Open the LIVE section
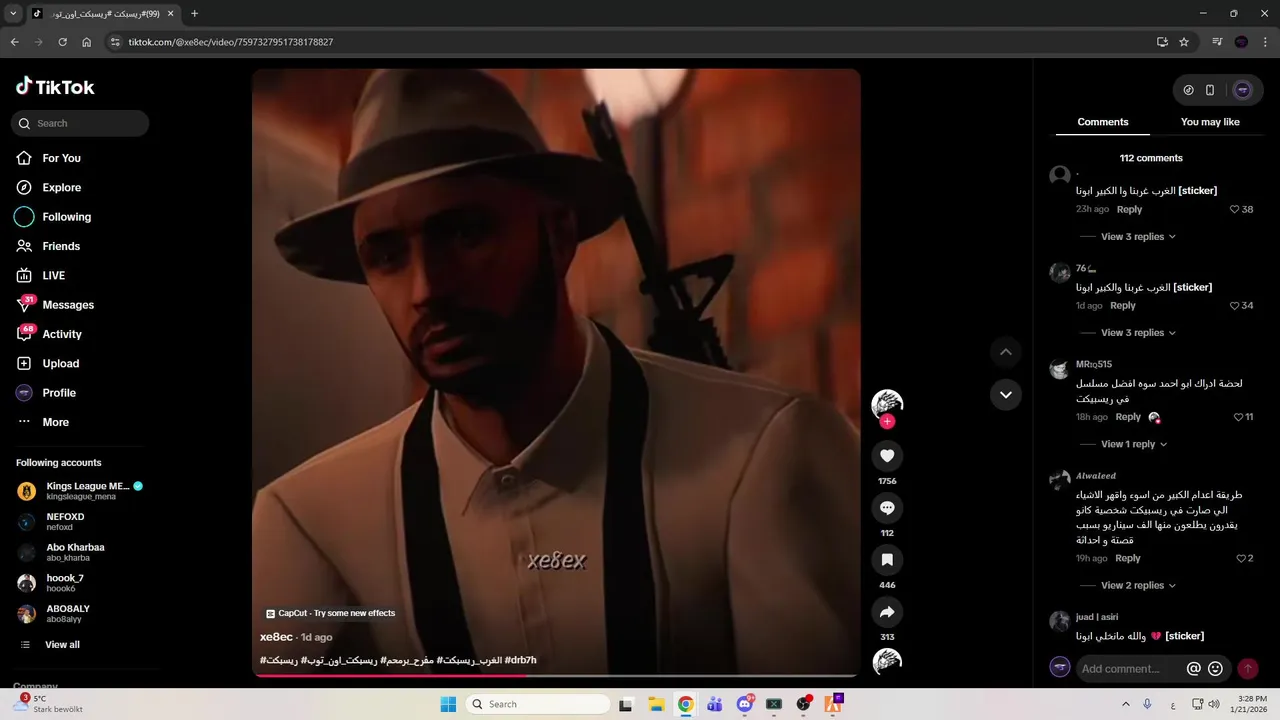This screenshot has width=1280, height=720. 53,275
